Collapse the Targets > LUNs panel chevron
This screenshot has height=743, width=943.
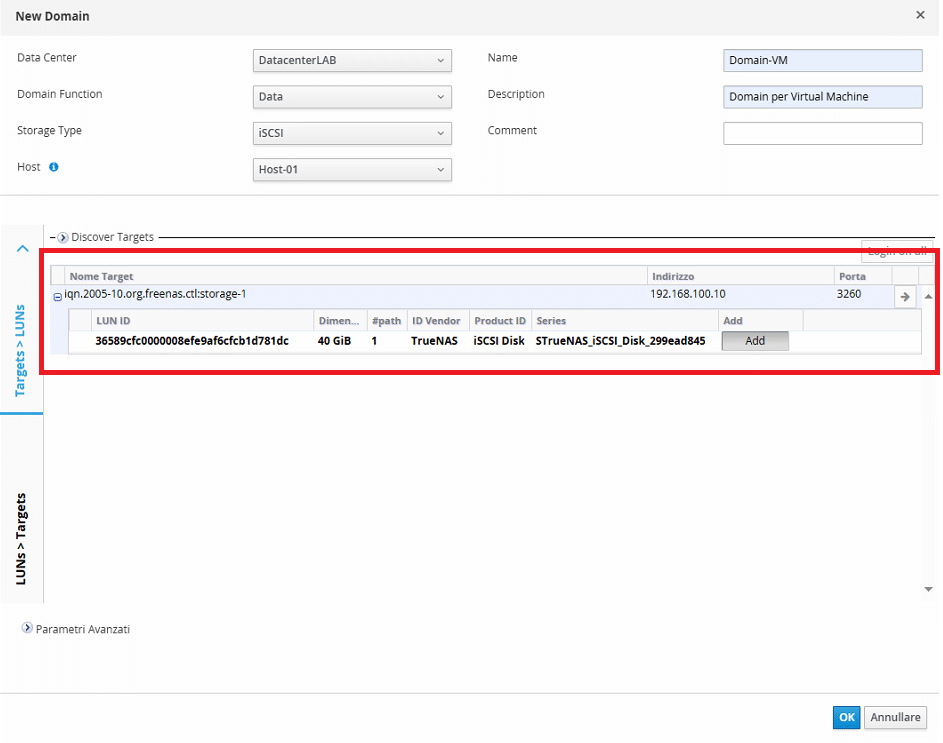point(23,248)
